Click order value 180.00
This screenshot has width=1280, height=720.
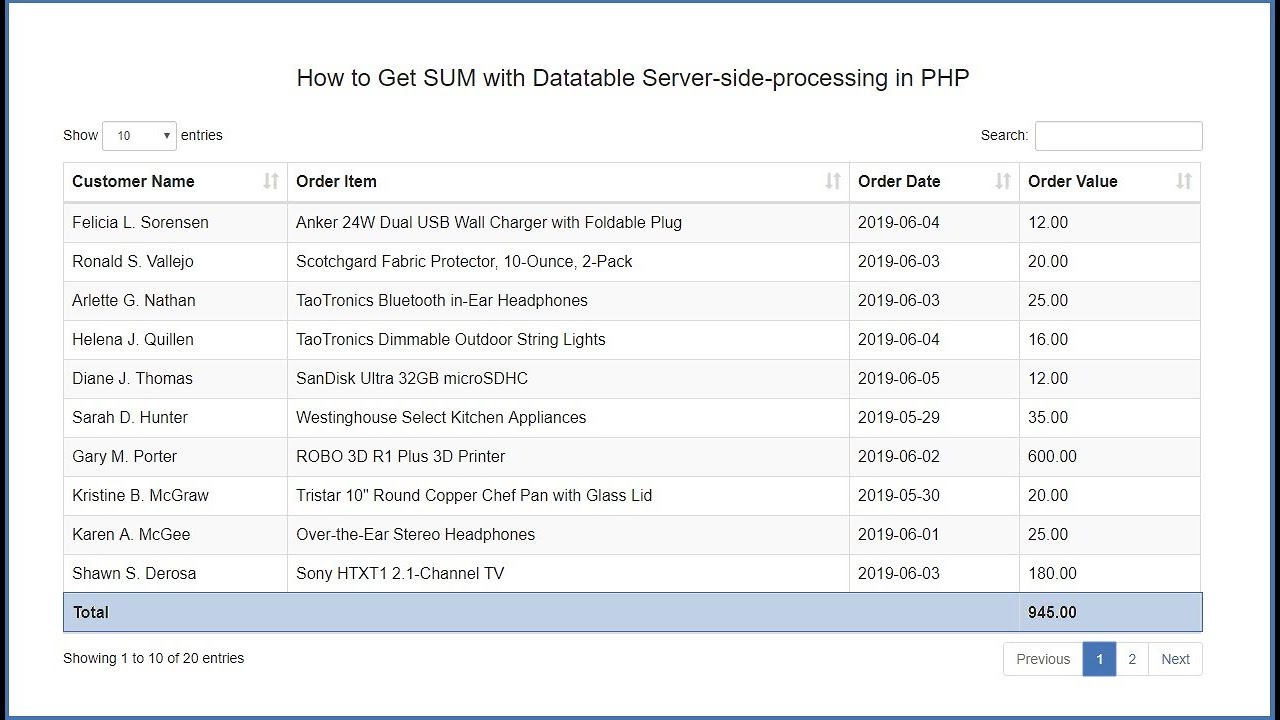(1052, 573)
